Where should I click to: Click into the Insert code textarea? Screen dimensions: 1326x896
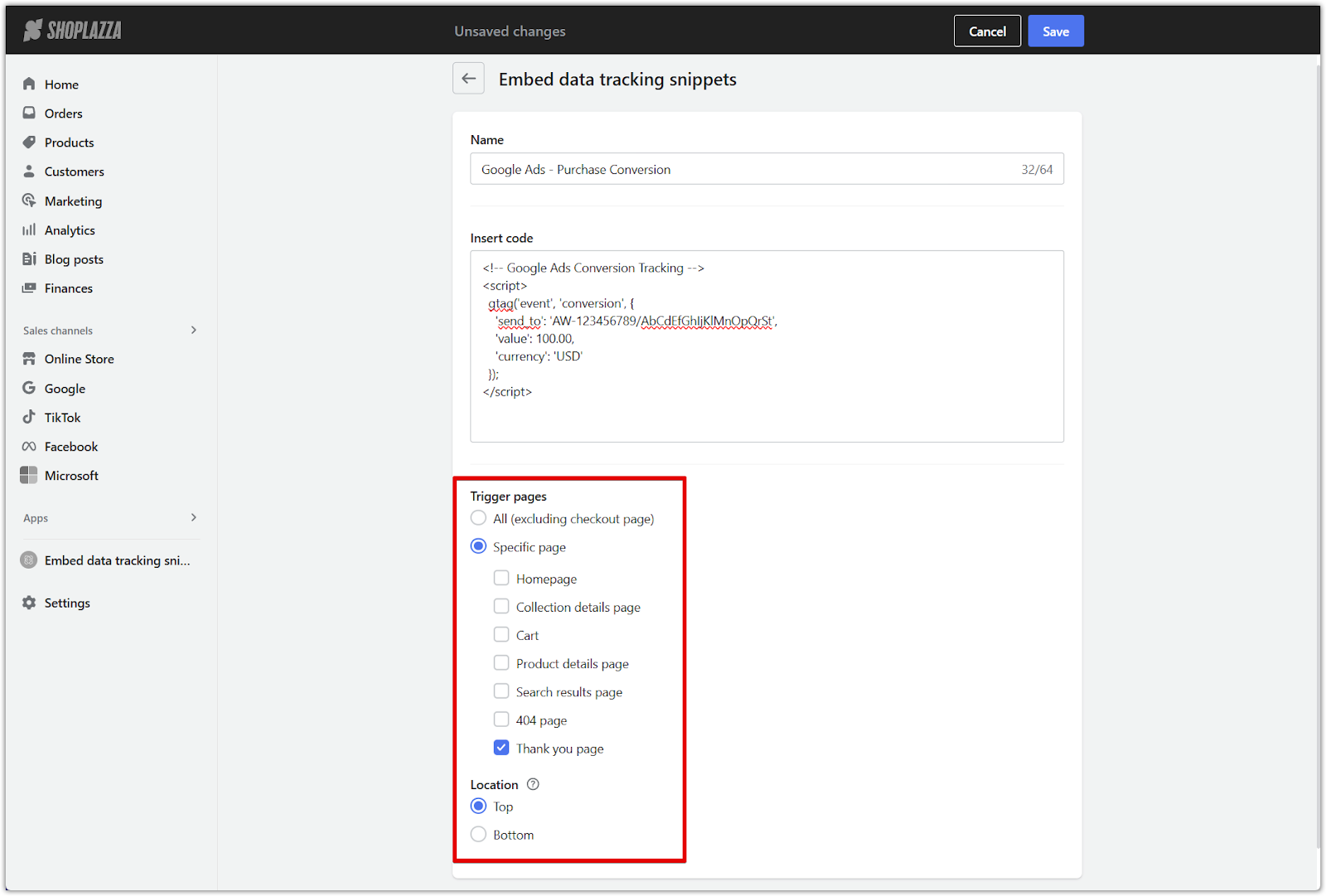pos(767,346)
